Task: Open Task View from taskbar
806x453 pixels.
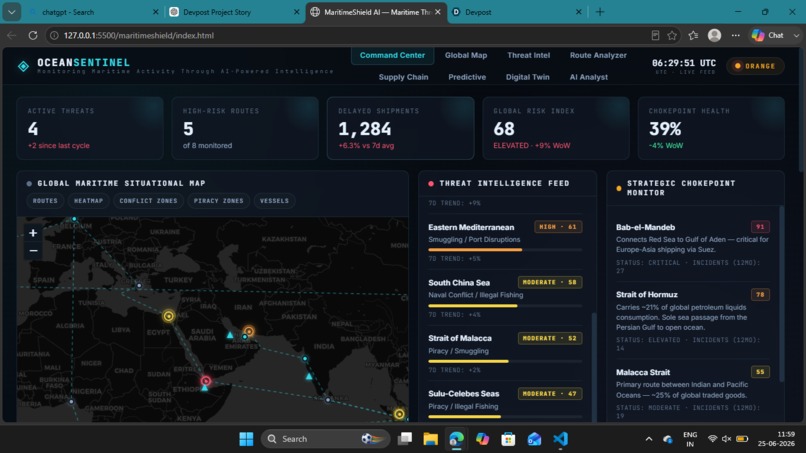Action: tap(405, 439)
